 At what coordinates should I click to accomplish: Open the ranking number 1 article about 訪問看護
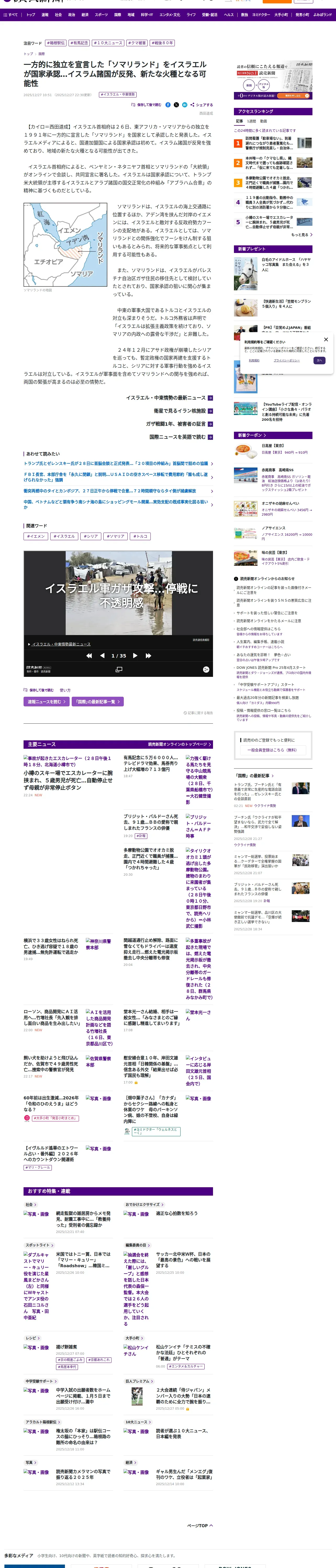tap(273, 143)
